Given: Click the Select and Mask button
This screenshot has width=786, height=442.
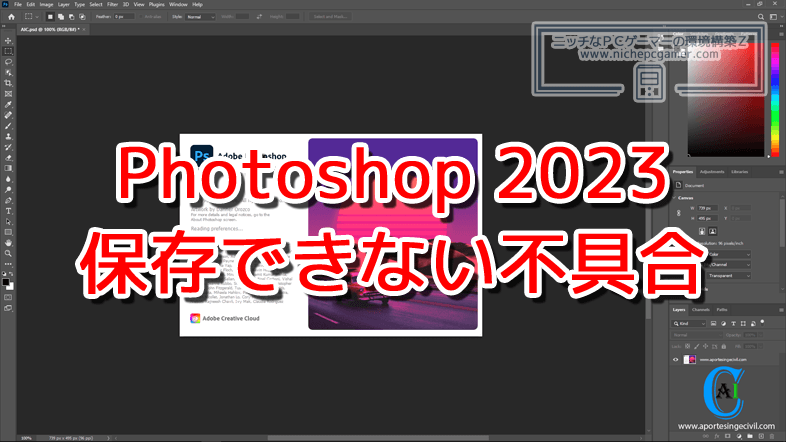Looking at the screenshot, I should (x=330, y=17).
